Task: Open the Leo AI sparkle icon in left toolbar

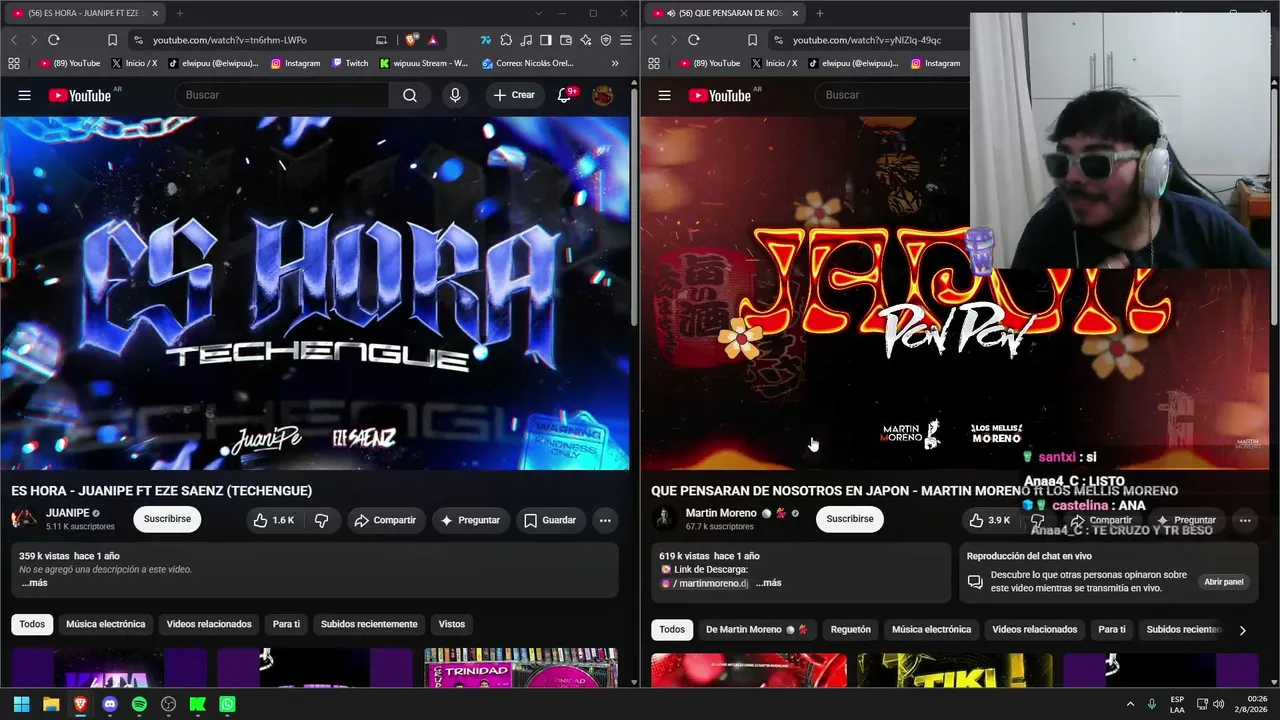Action: pyautogui.click(x=586, y=40)
